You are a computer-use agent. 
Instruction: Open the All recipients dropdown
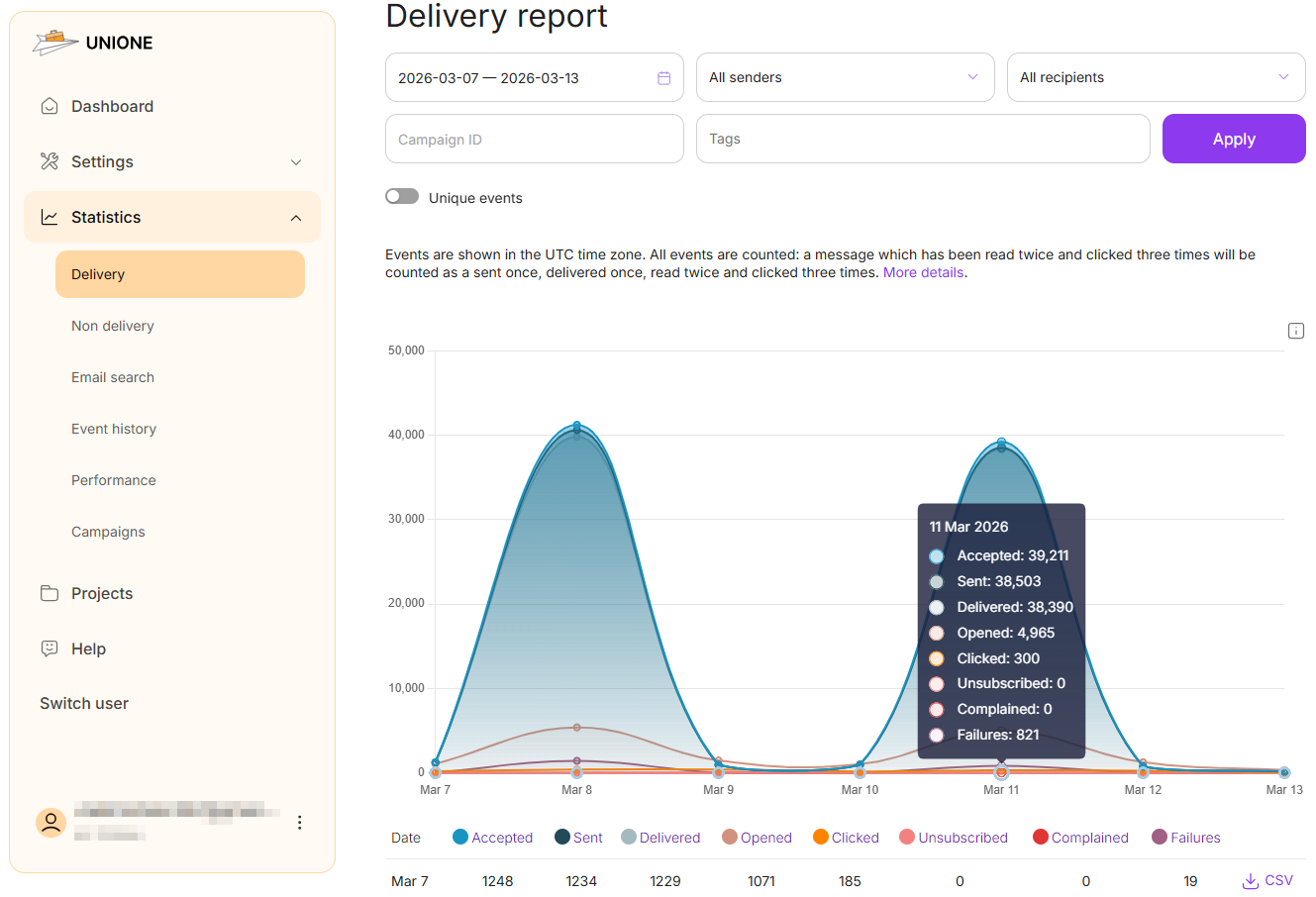point(1156,77)
